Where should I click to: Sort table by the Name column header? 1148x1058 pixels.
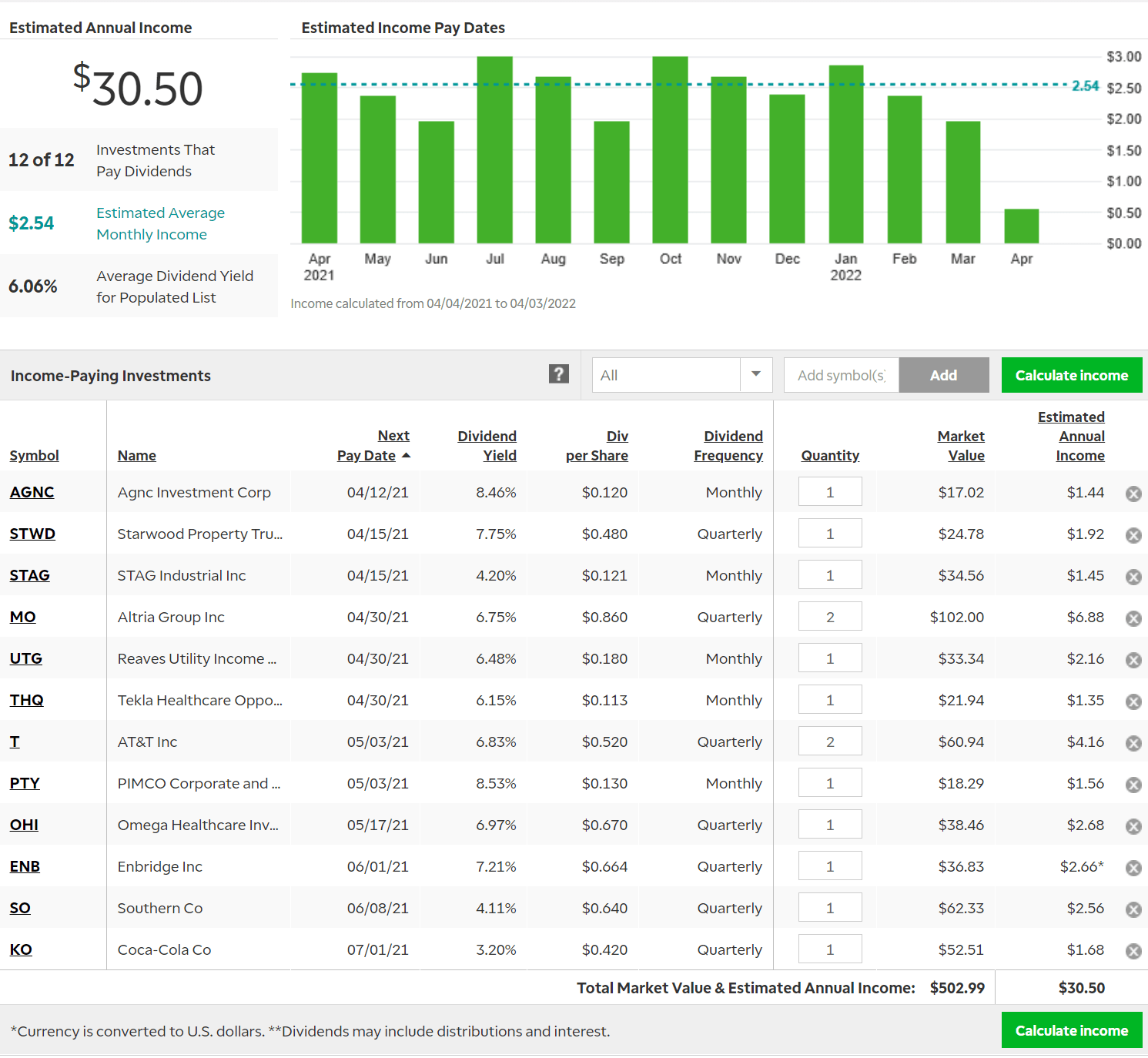pos(137,456)
